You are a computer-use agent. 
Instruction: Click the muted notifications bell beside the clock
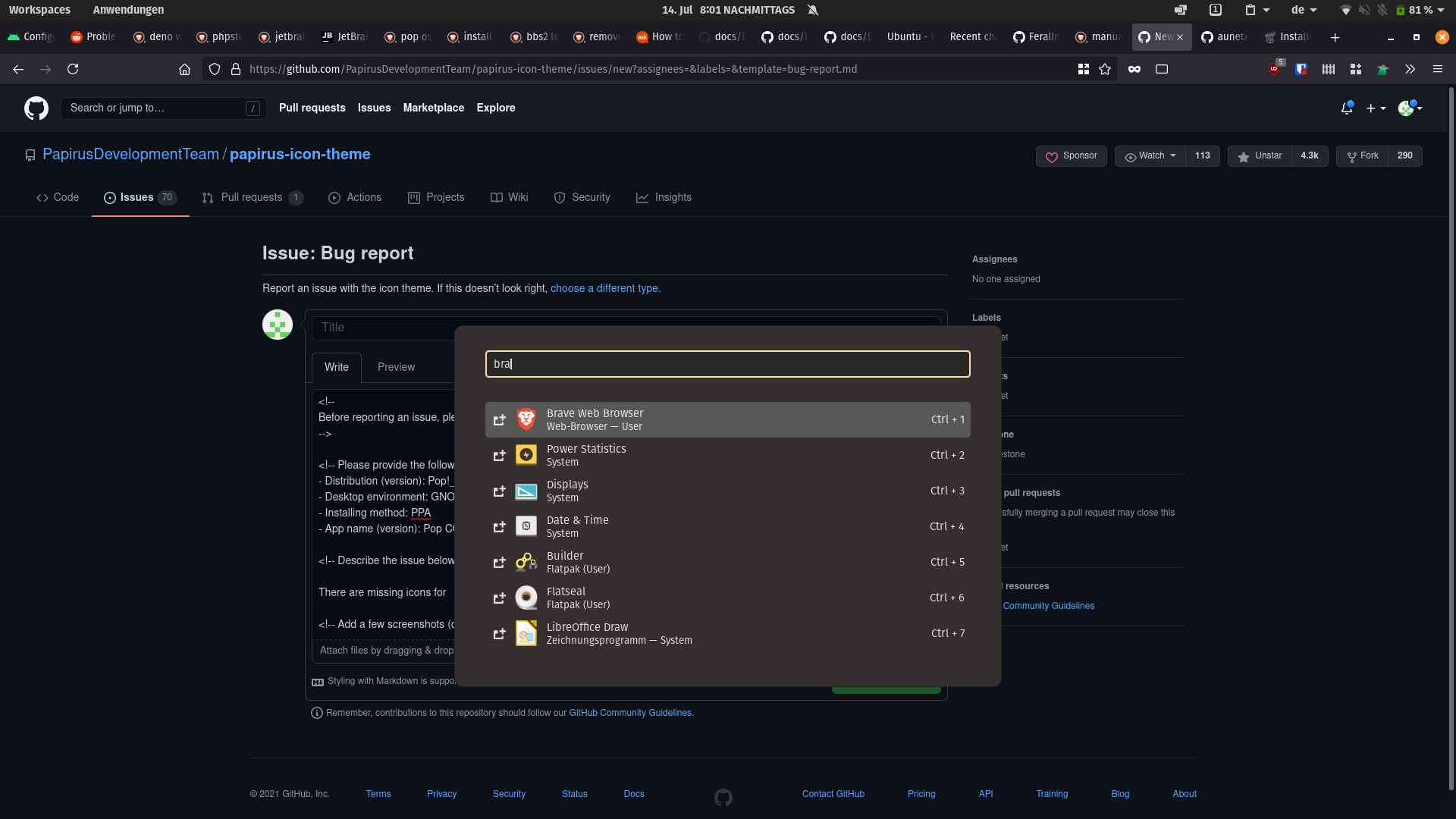[813, 10]
